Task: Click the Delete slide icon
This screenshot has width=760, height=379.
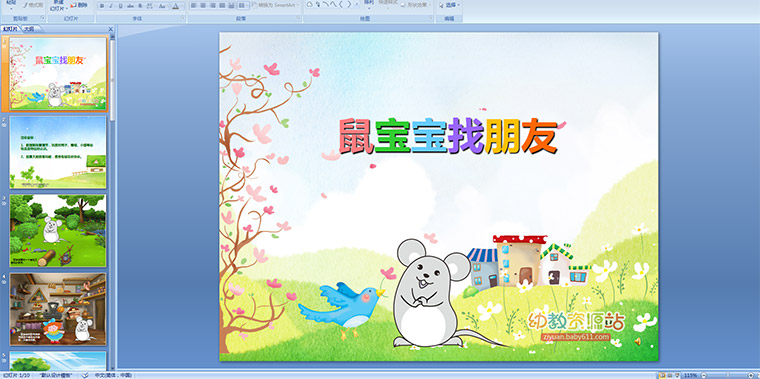Action: click(x=79, y=5)
